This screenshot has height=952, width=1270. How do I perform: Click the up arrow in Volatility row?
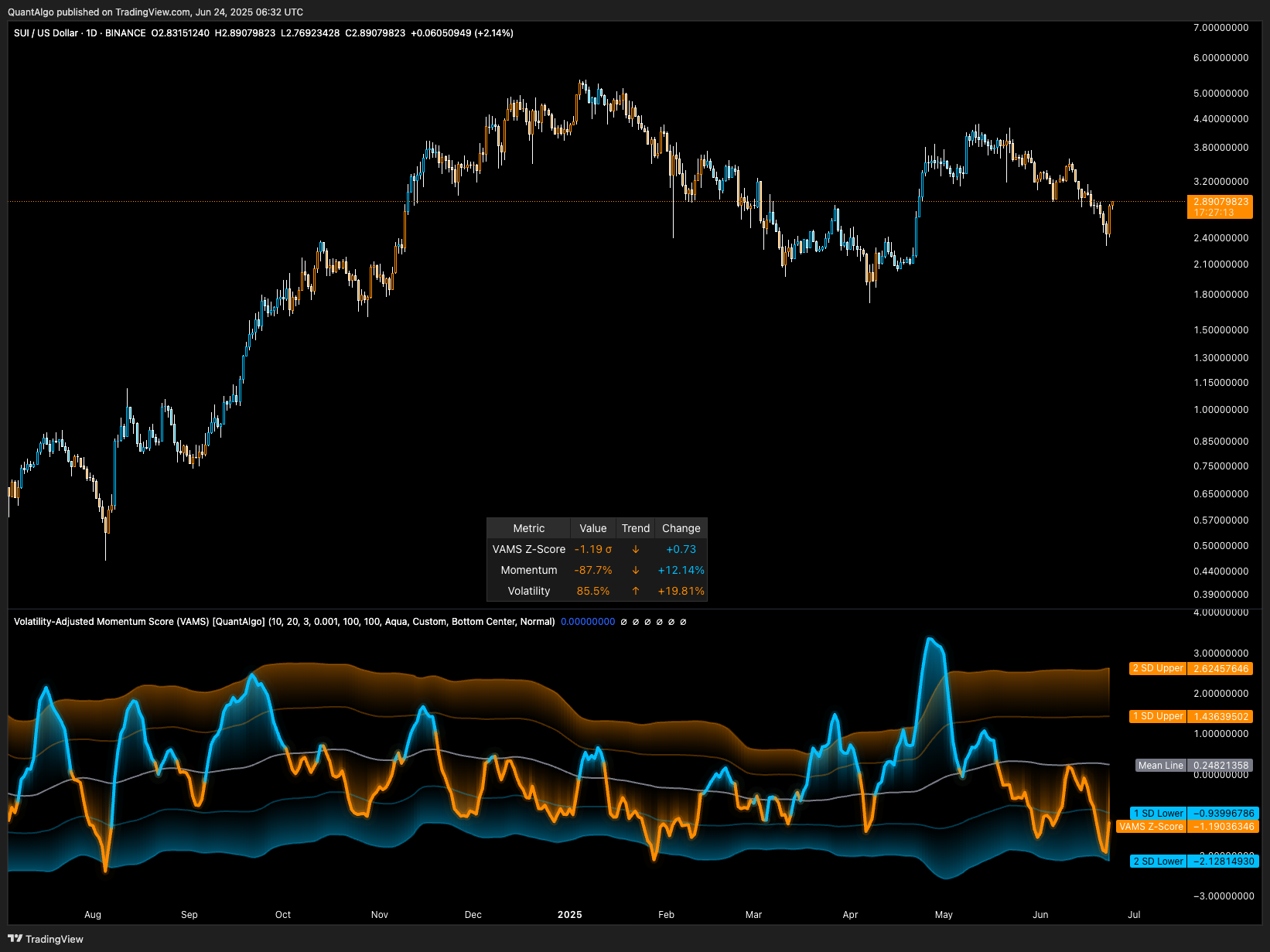636,591
